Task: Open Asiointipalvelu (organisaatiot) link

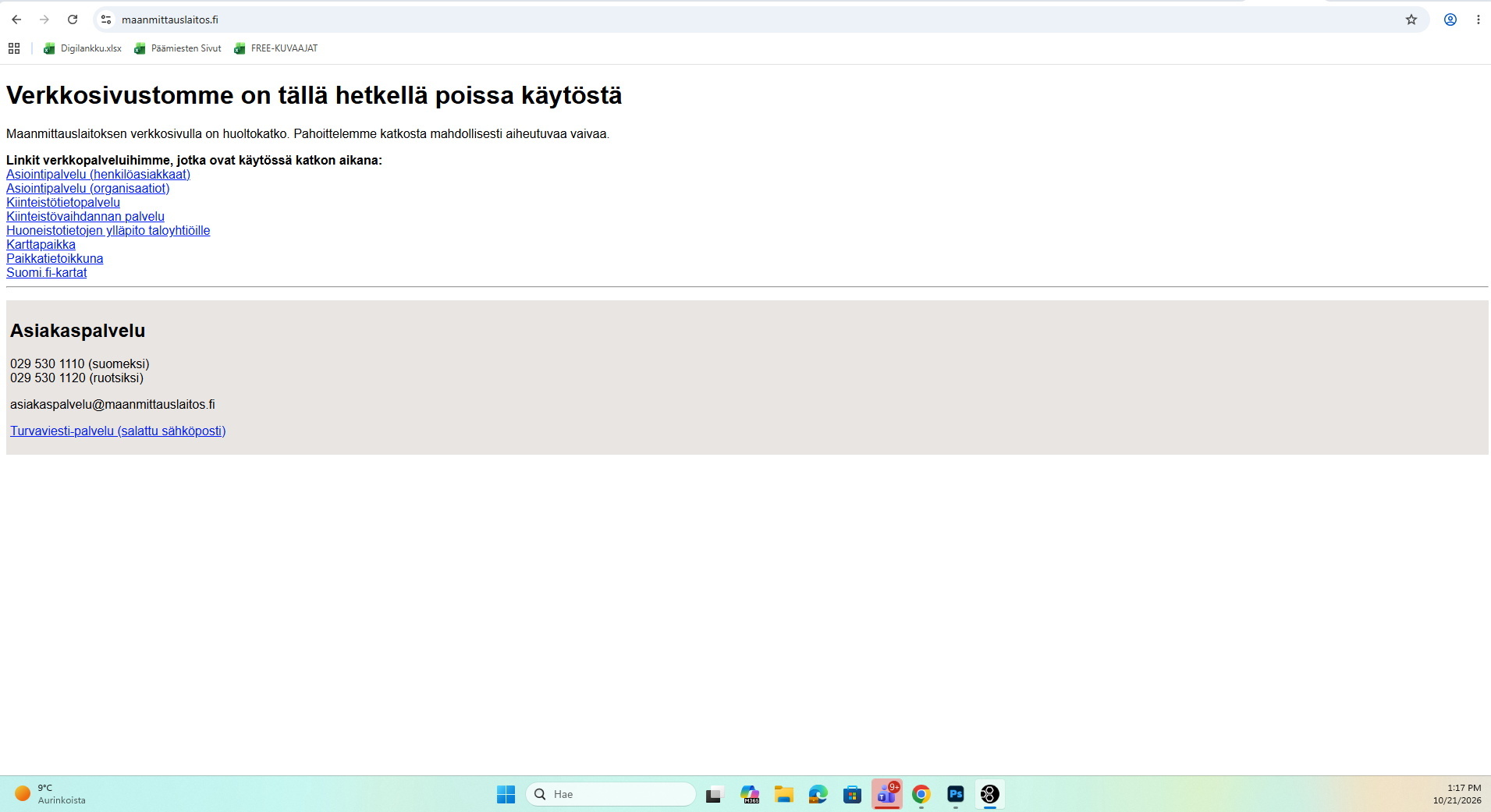Action: [x=88, y=188]
